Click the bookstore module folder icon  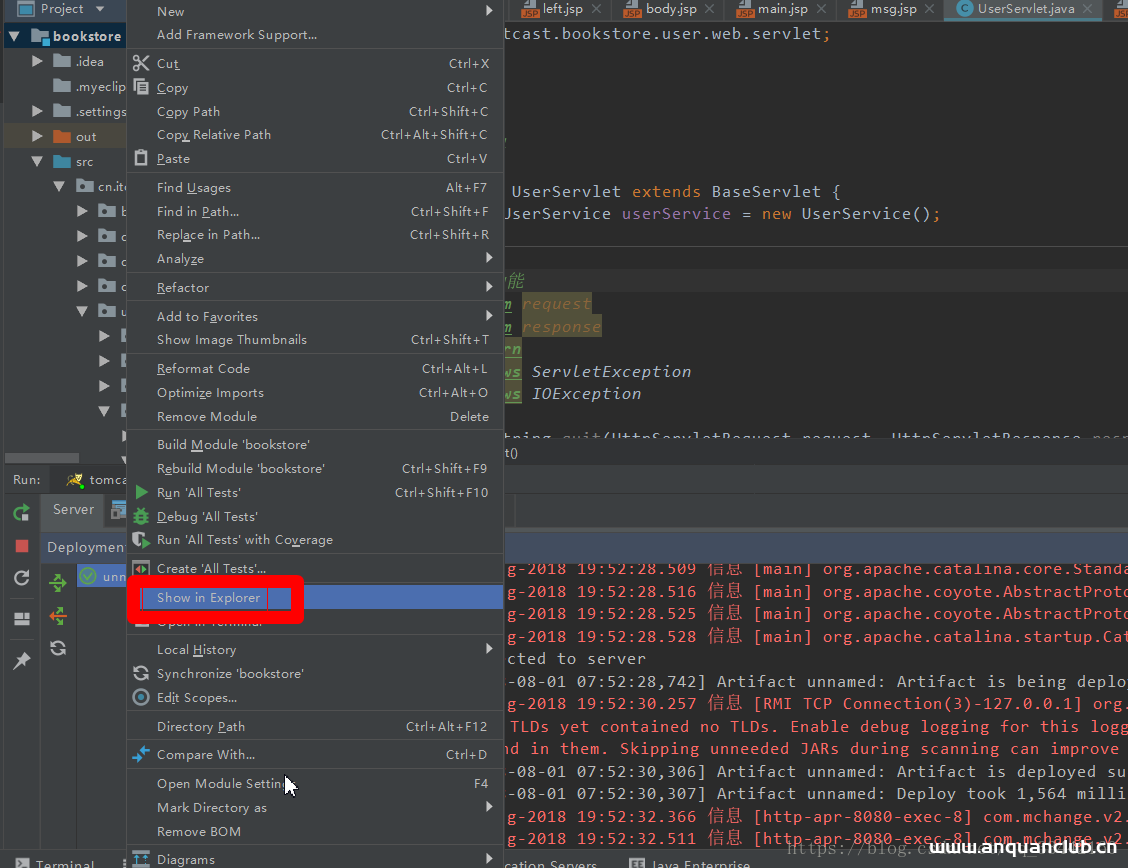click(x=40, y=36)
